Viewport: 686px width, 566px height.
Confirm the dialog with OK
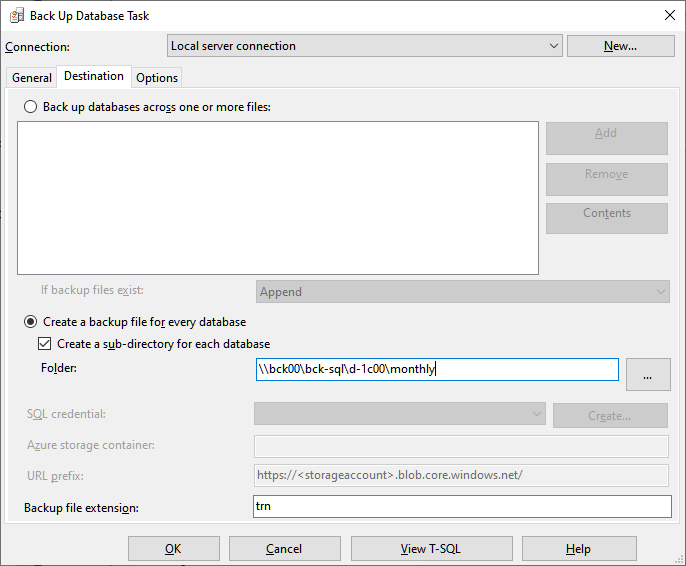click(x=174, y=549)
